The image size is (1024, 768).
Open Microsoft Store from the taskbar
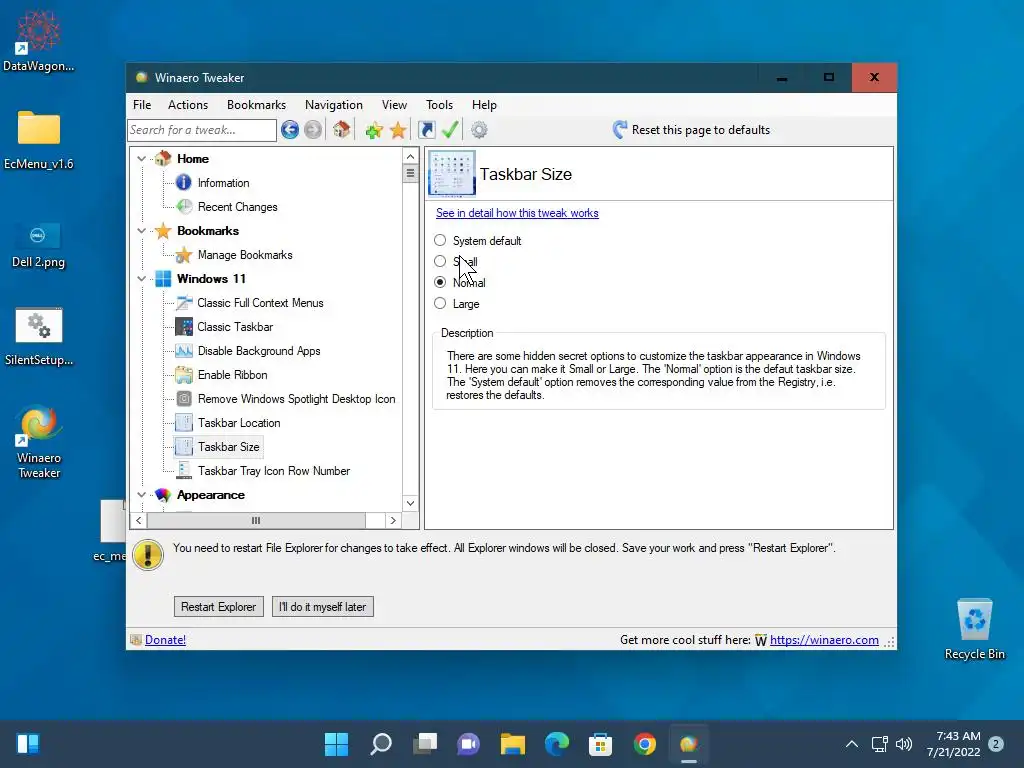600,744
